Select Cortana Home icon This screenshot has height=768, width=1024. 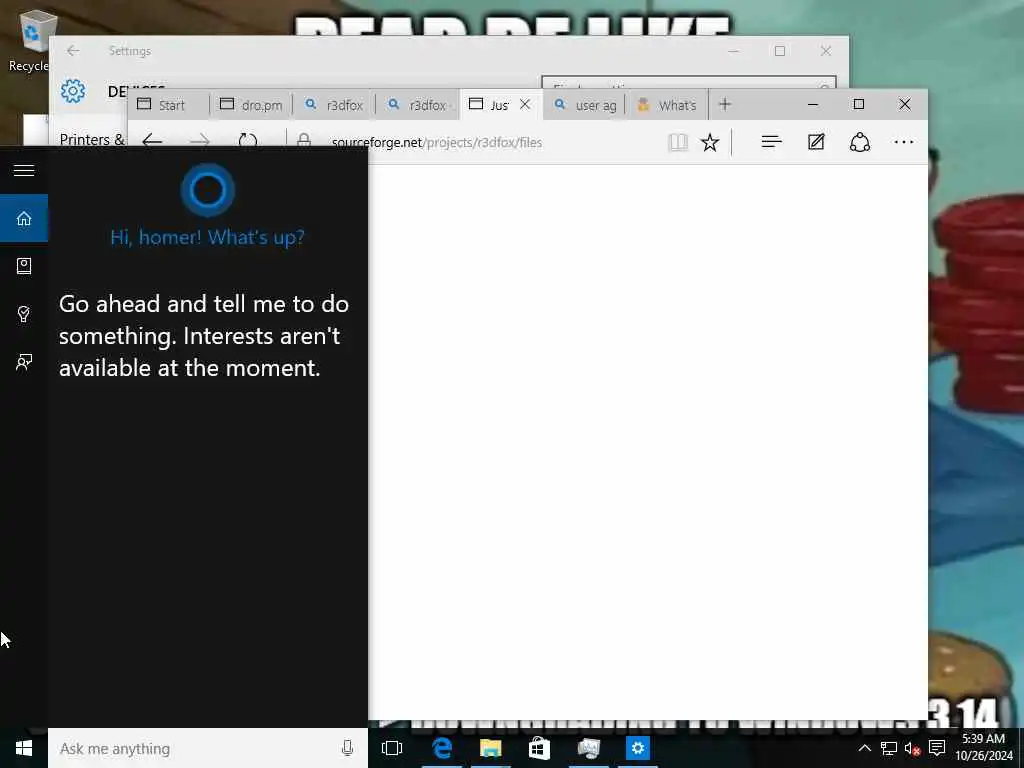point(24,218)
